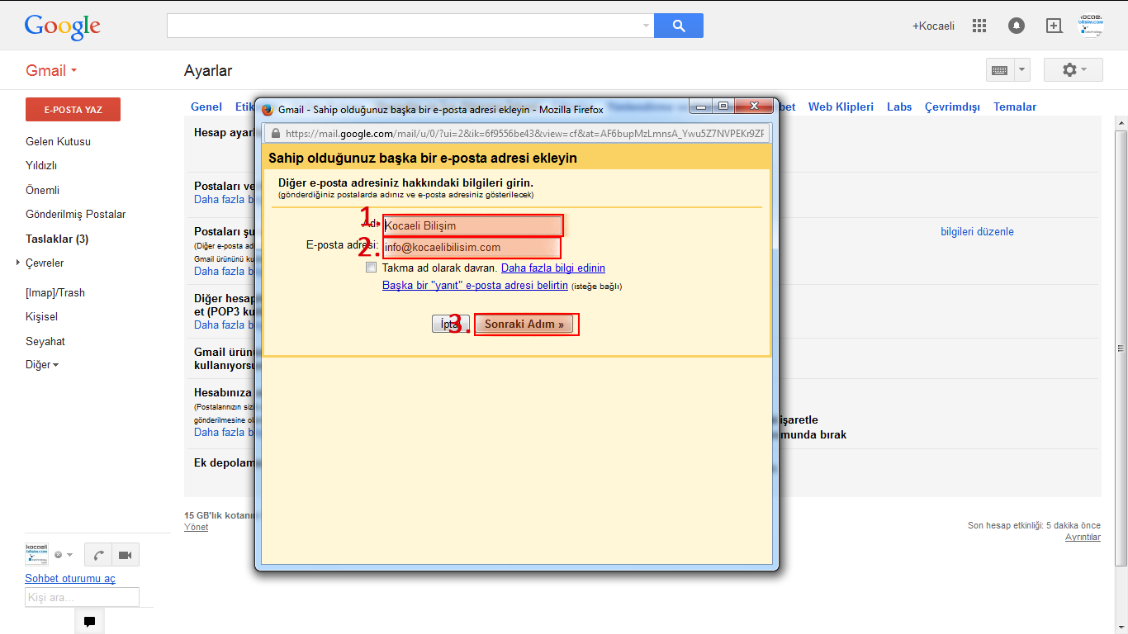The image size is (1128, 634).
Task: Open [Imap]/Trash label
Action: [55, 293]
